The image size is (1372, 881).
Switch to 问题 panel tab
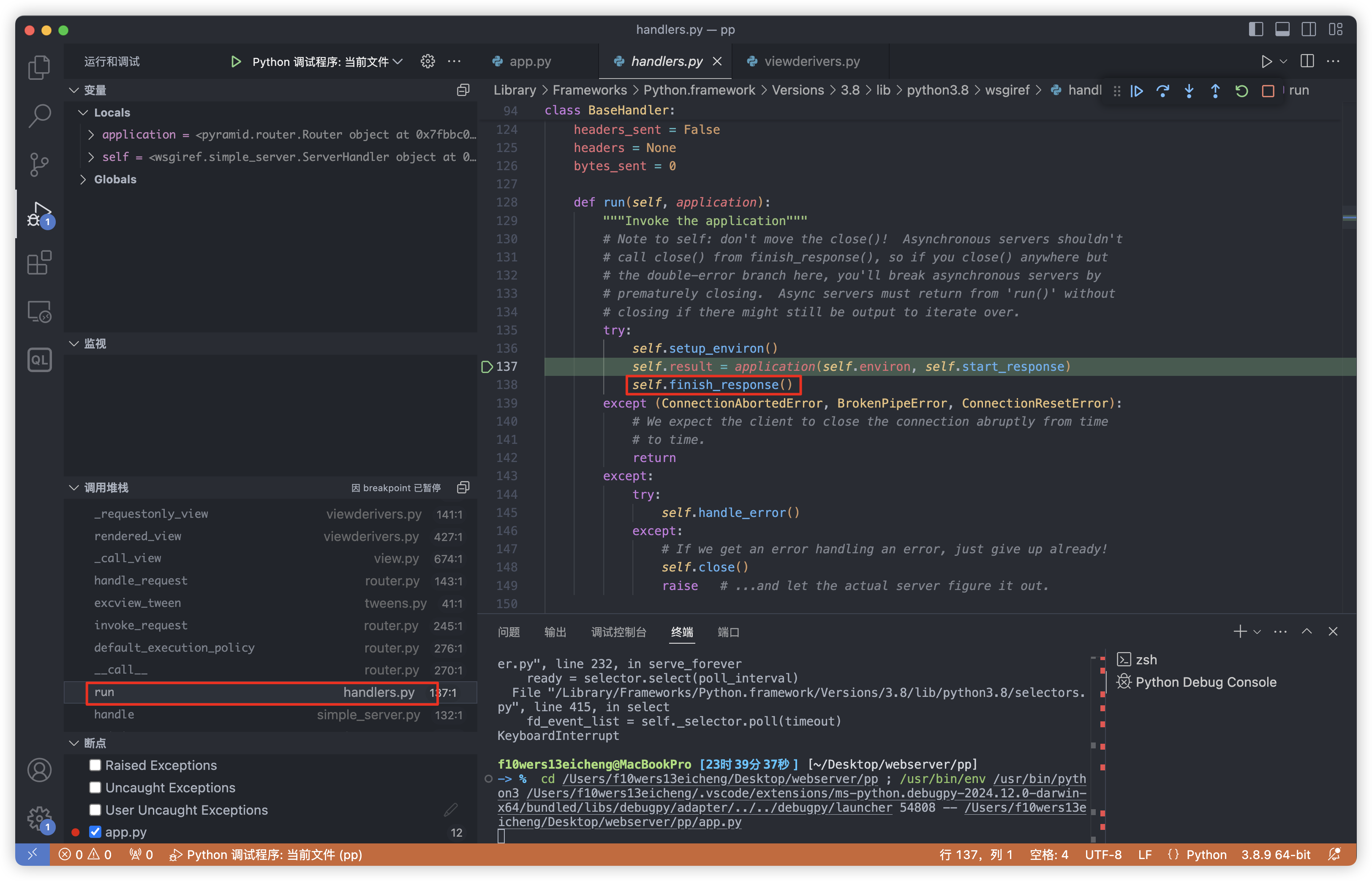coord(509,631)
